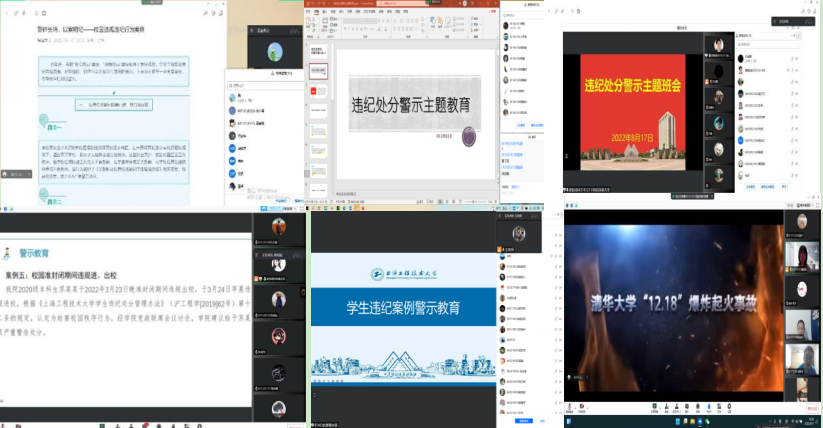Click the 学生违纪案例警示教育 title banner

[403, 307]
